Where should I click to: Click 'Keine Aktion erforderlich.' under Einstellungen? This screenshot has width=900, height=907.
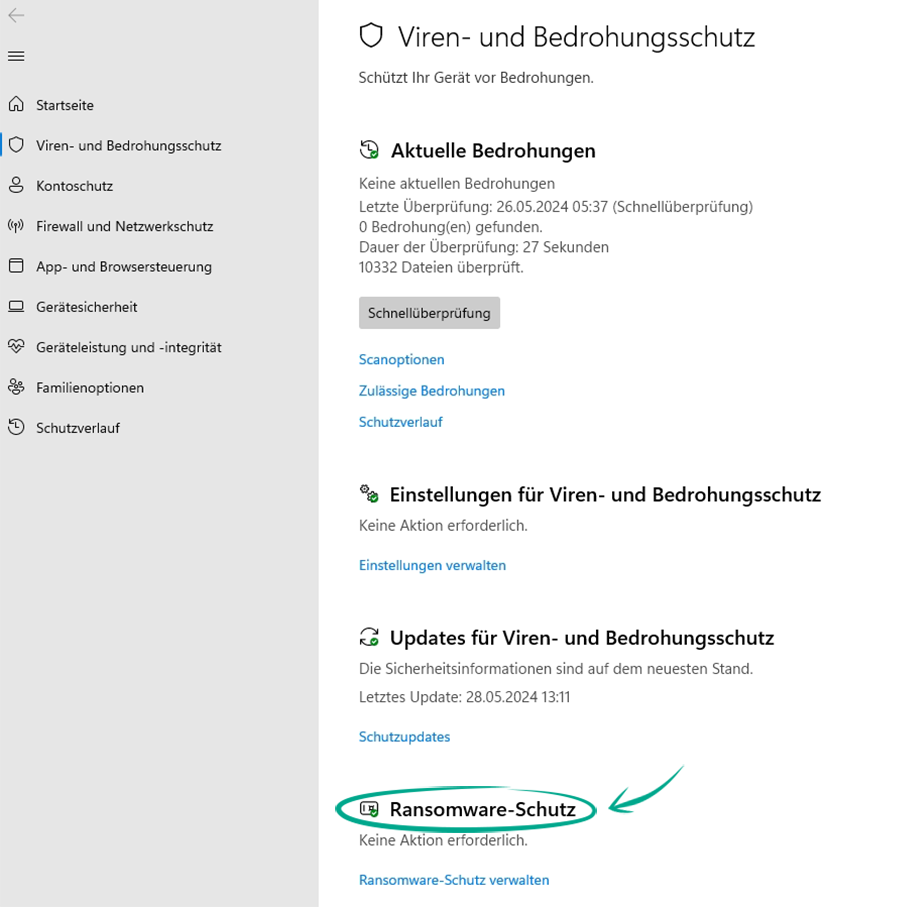443,525
